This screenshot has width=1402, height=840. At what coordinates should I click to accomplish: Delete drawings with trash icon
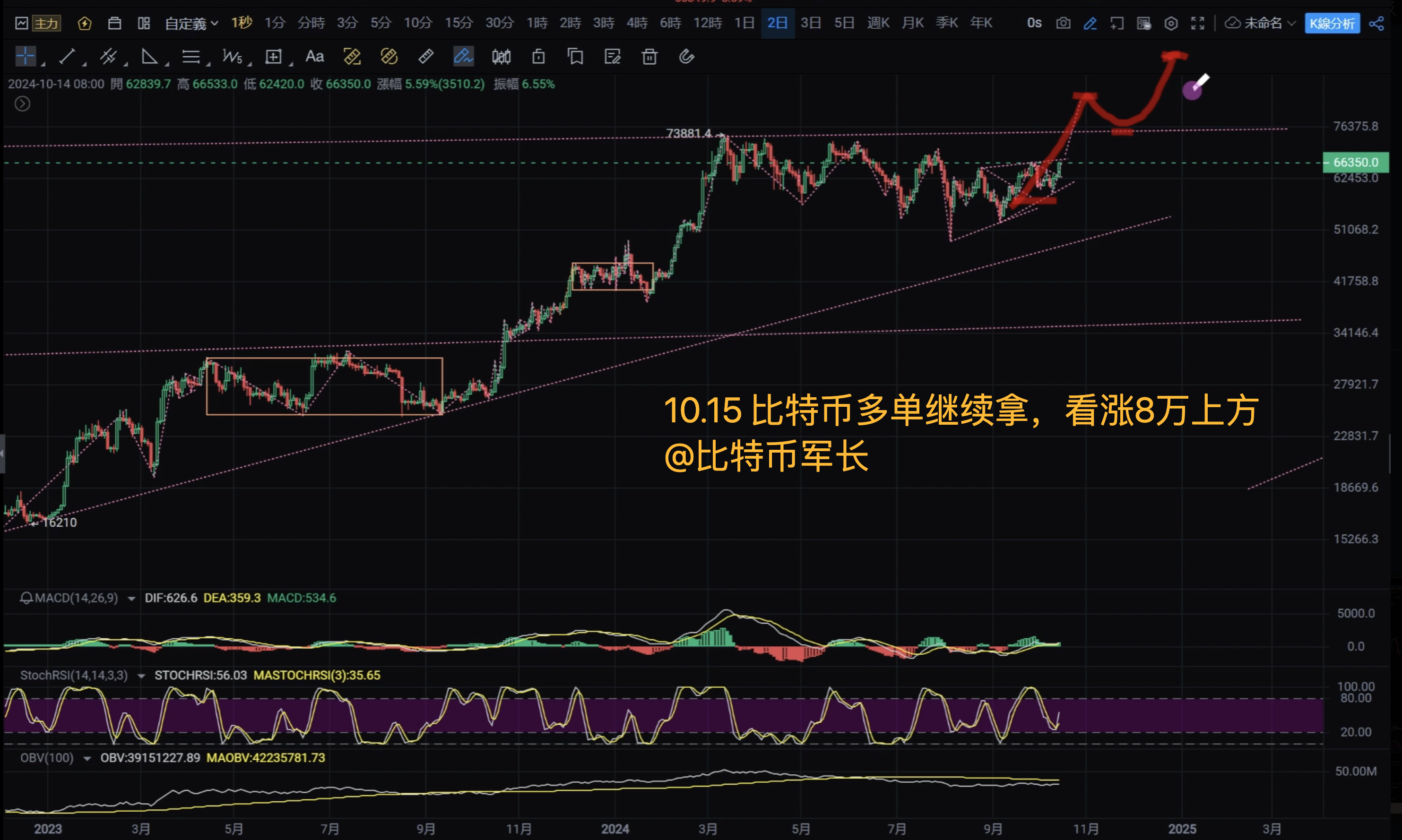pyautogui.click(x=649, y=56)
